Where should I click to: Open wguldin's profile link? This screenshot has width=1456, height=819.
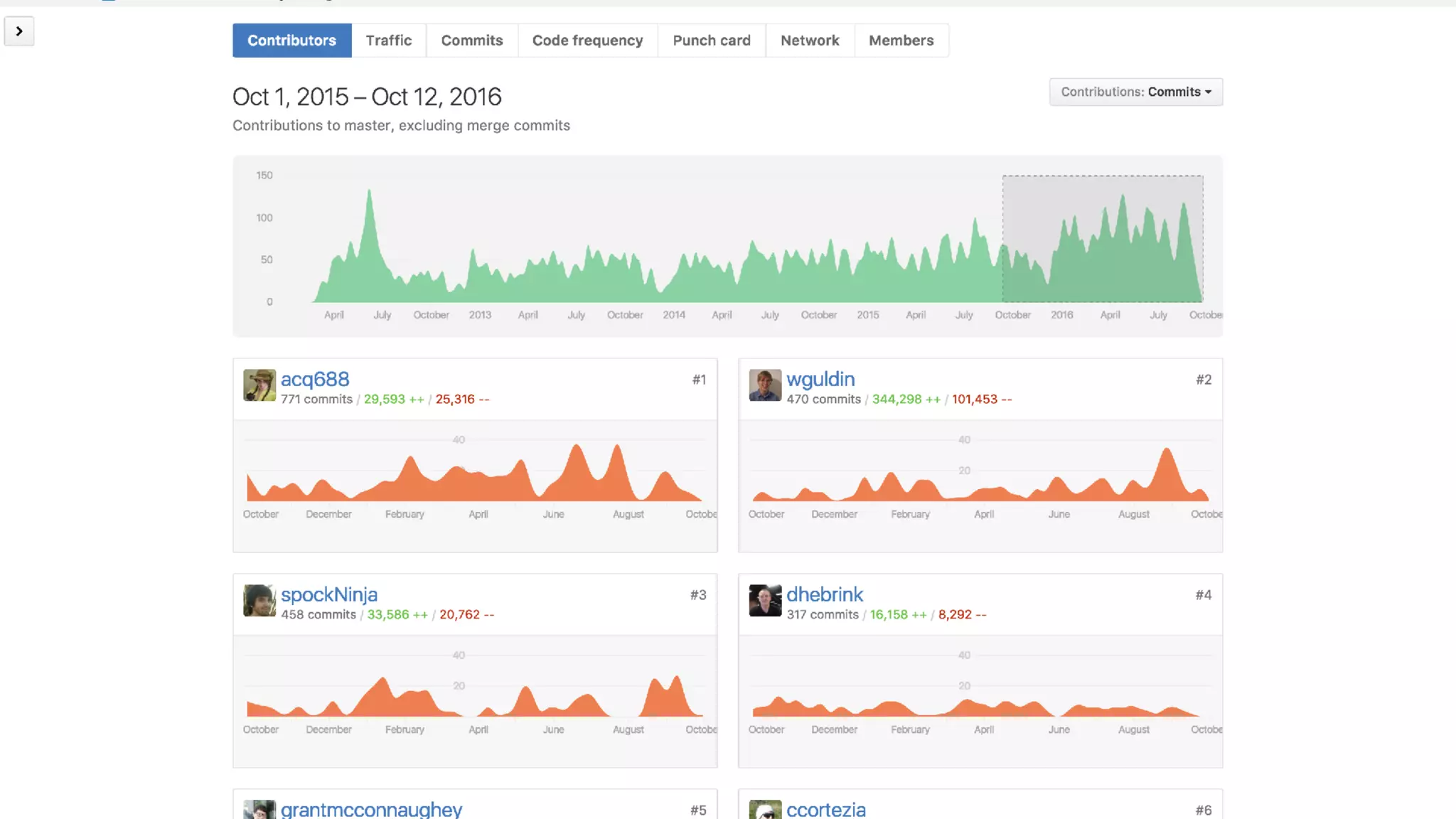pyautogui.click(x=820, y=379)
